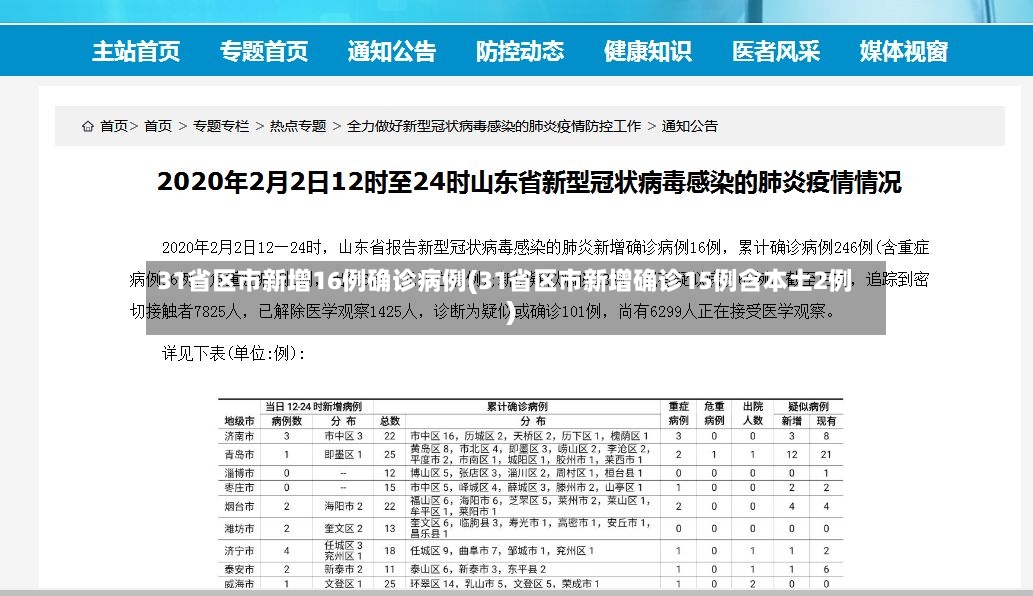Screen dimensions: 1033x596
Task: Select the 枣庄市 table row label
Action: click(x=239, y=488)
